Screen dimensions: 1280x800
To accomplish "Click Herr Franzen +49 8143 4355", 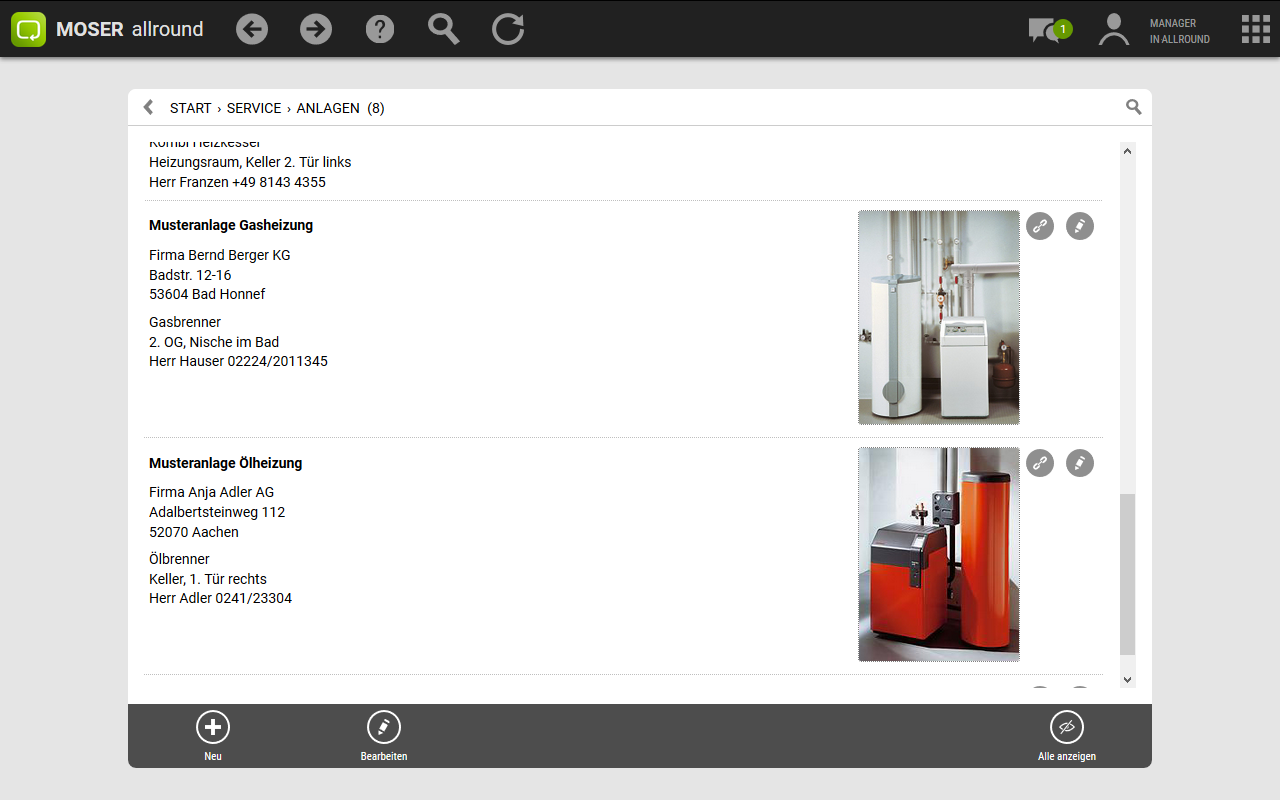I will coord(237,182).
